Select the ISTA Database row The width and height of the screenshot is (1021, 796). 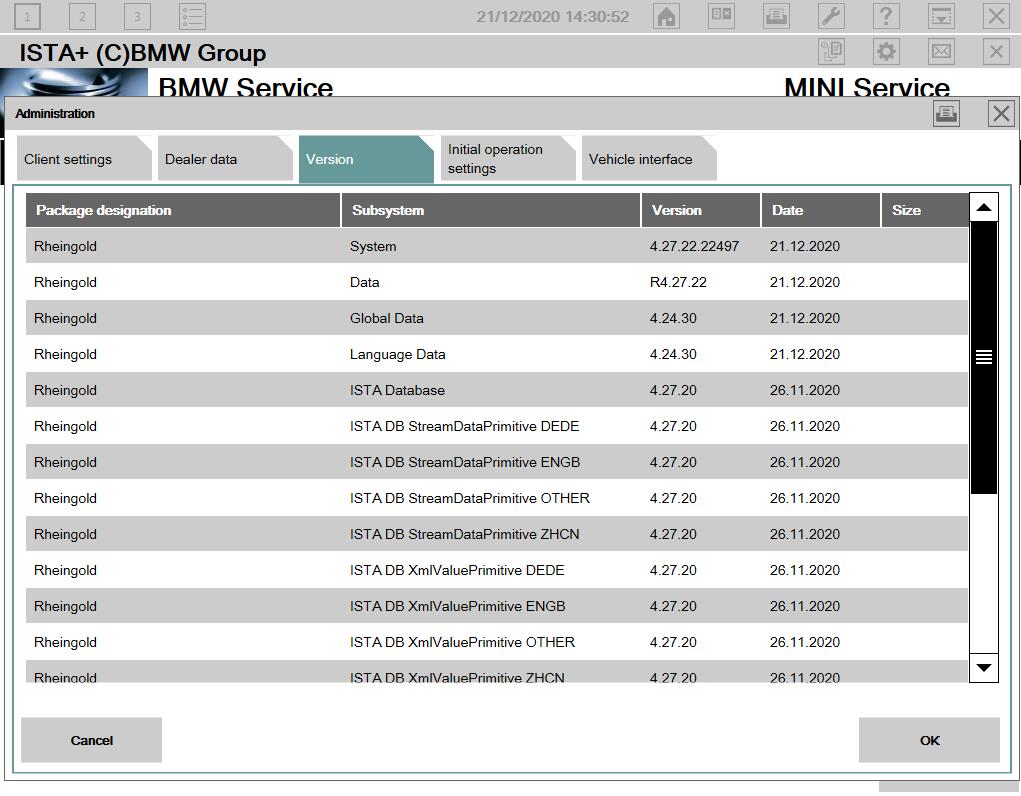point(497,390)
